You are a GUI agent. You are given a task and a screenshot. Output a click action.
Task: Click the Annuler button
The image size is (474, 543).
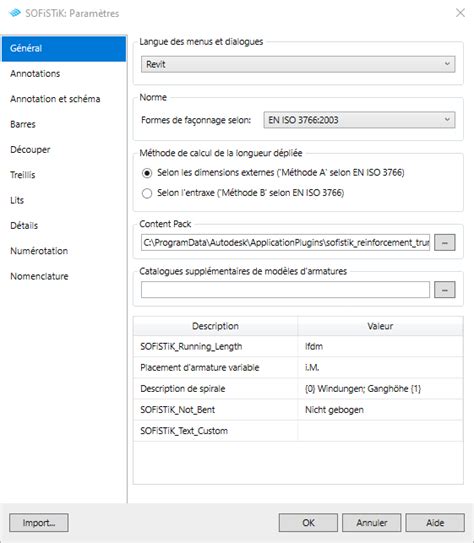tap(372, 523)
